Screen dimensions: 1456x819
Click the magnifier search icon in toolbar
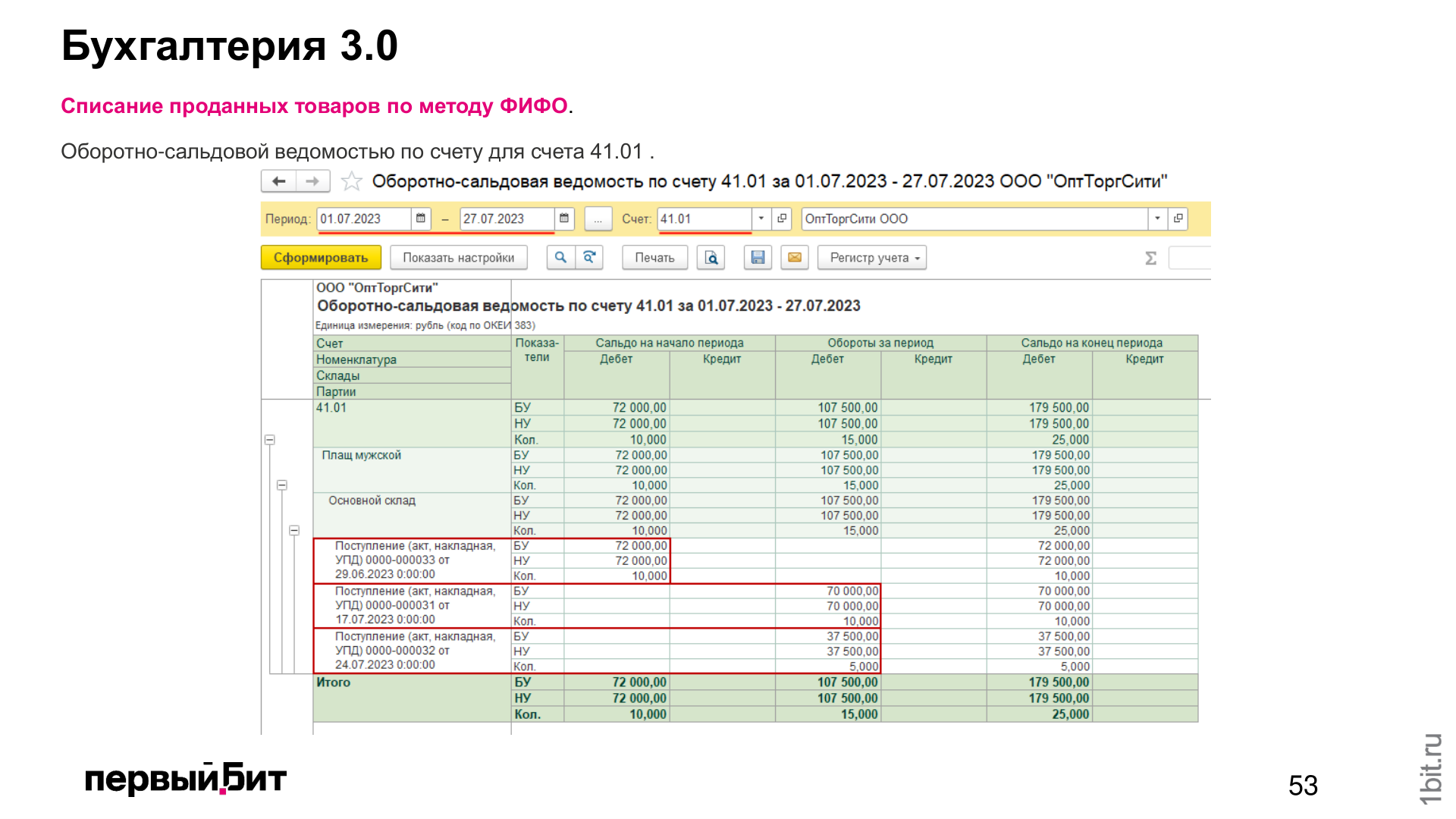click(x=560, y=258)
